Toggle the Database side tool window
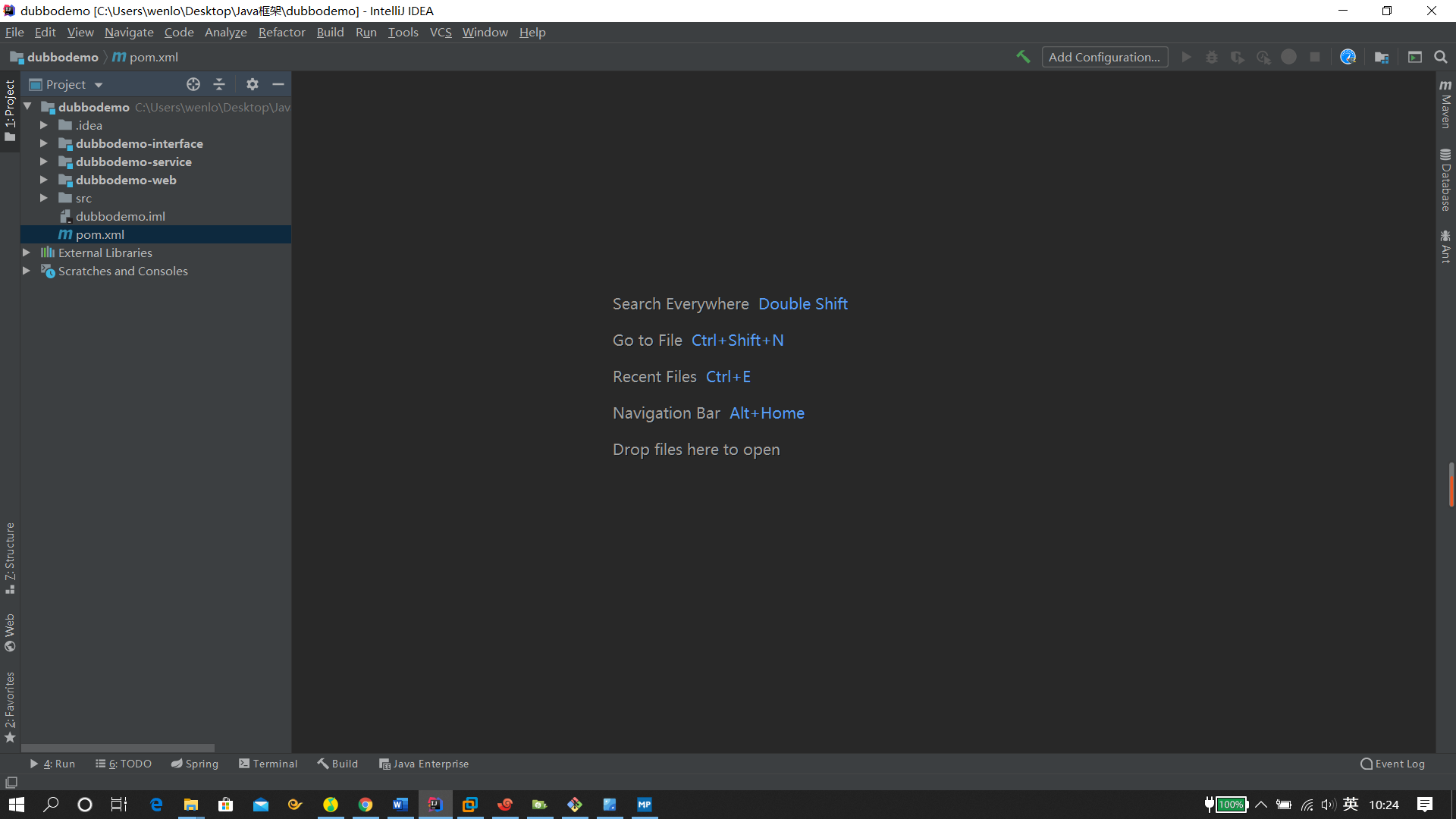1456x819 pixels. coord(1445,180)
